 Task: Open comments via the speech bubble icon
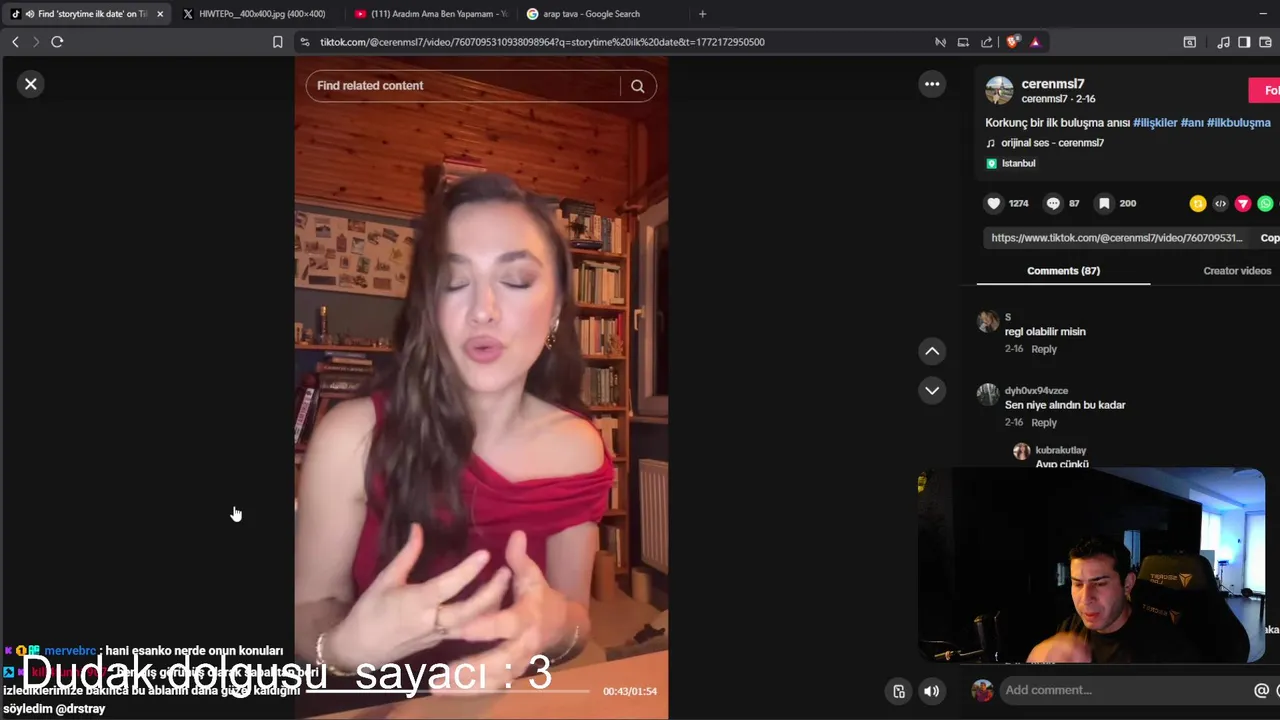(1053, 203)
